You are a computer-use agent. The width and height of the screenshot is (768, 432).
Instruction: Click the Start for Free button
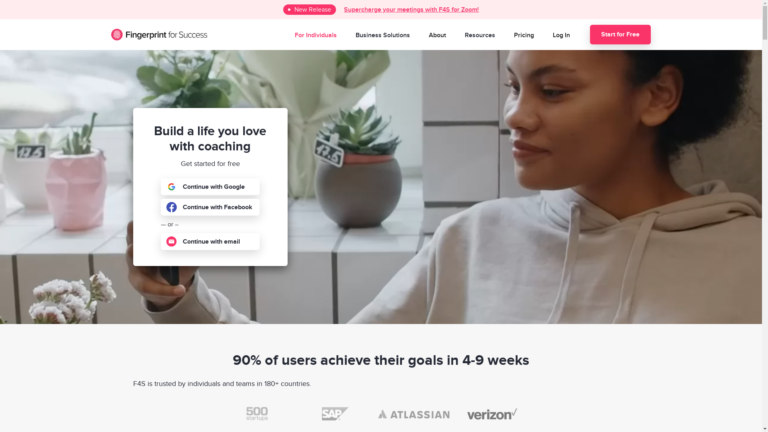620,34
